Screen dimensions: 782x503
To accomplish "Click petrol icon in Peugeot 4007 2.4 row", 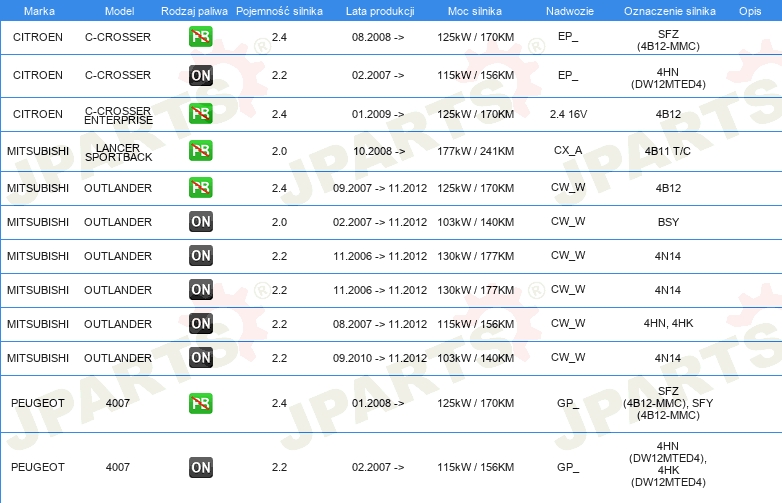I will click(200, 403).
